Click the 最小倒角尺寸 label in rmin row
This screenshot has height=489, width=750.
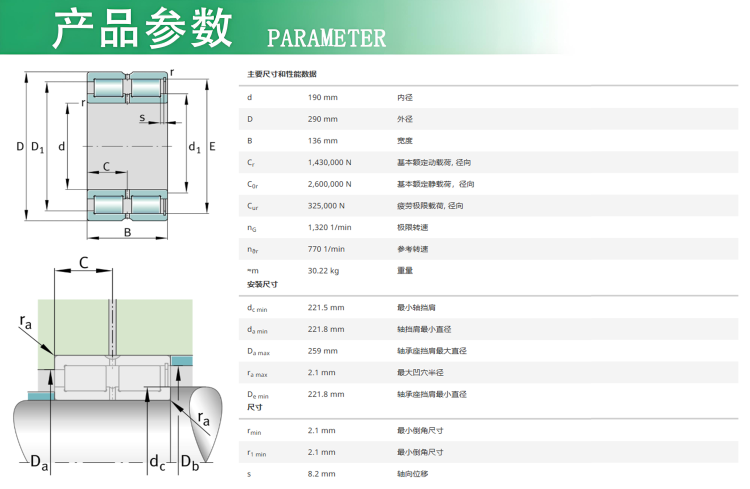tap(419, 430)
